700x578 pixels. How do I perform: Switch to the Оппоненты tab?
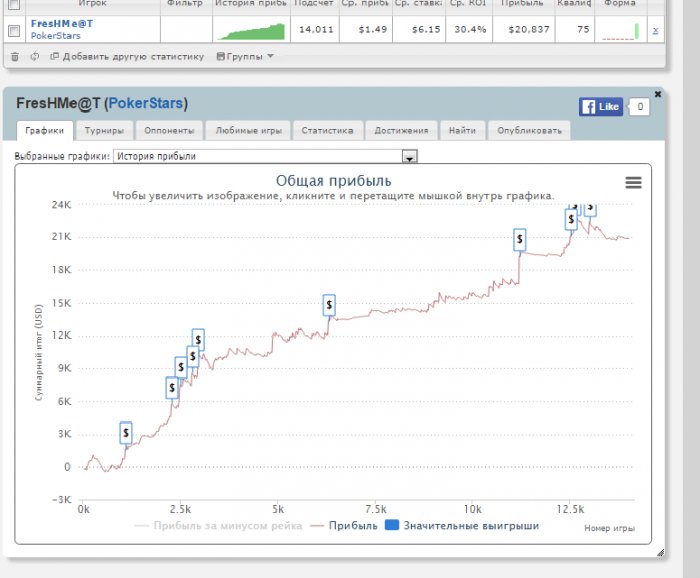169,131
